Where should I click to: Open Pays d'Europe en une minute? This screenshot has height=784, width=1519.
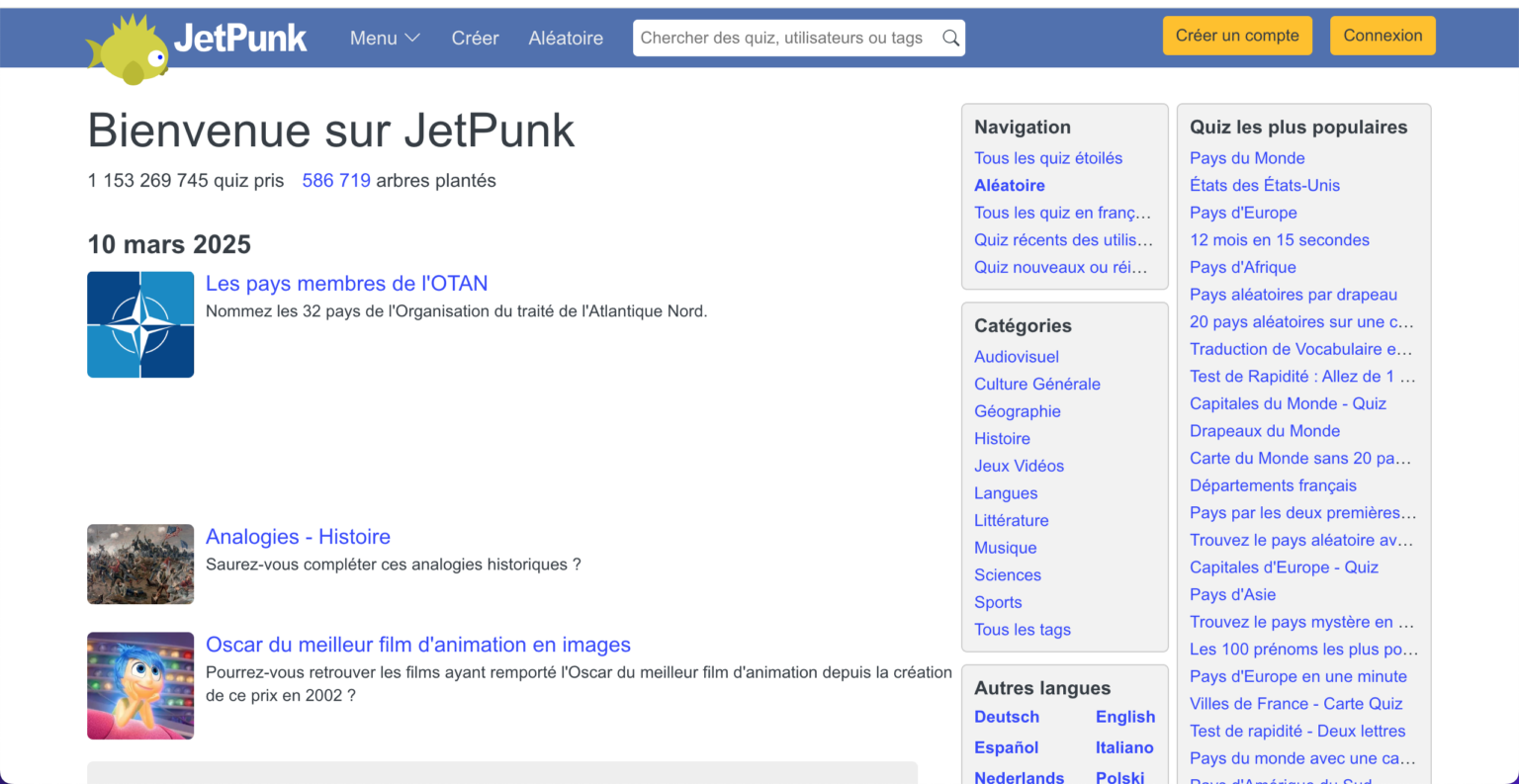[1298, 676]
